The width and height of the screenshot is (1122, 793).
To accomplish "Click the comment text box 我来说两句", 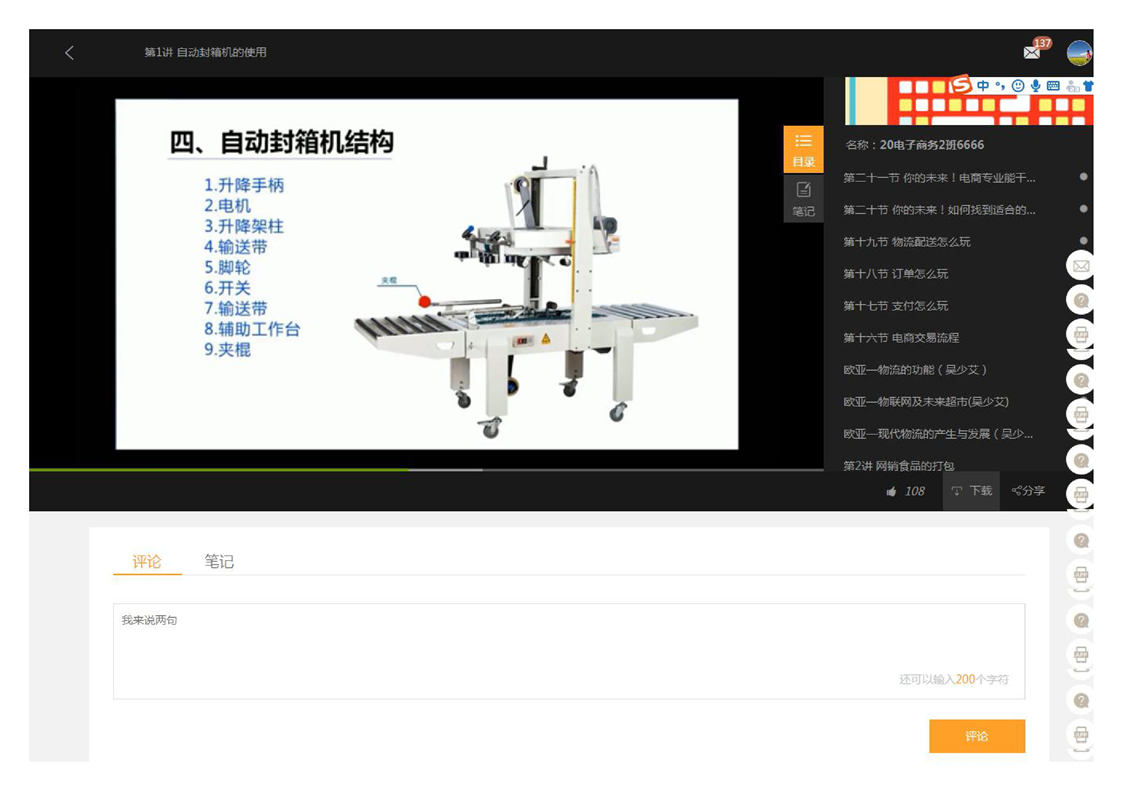I will click(x=568, y=650).
